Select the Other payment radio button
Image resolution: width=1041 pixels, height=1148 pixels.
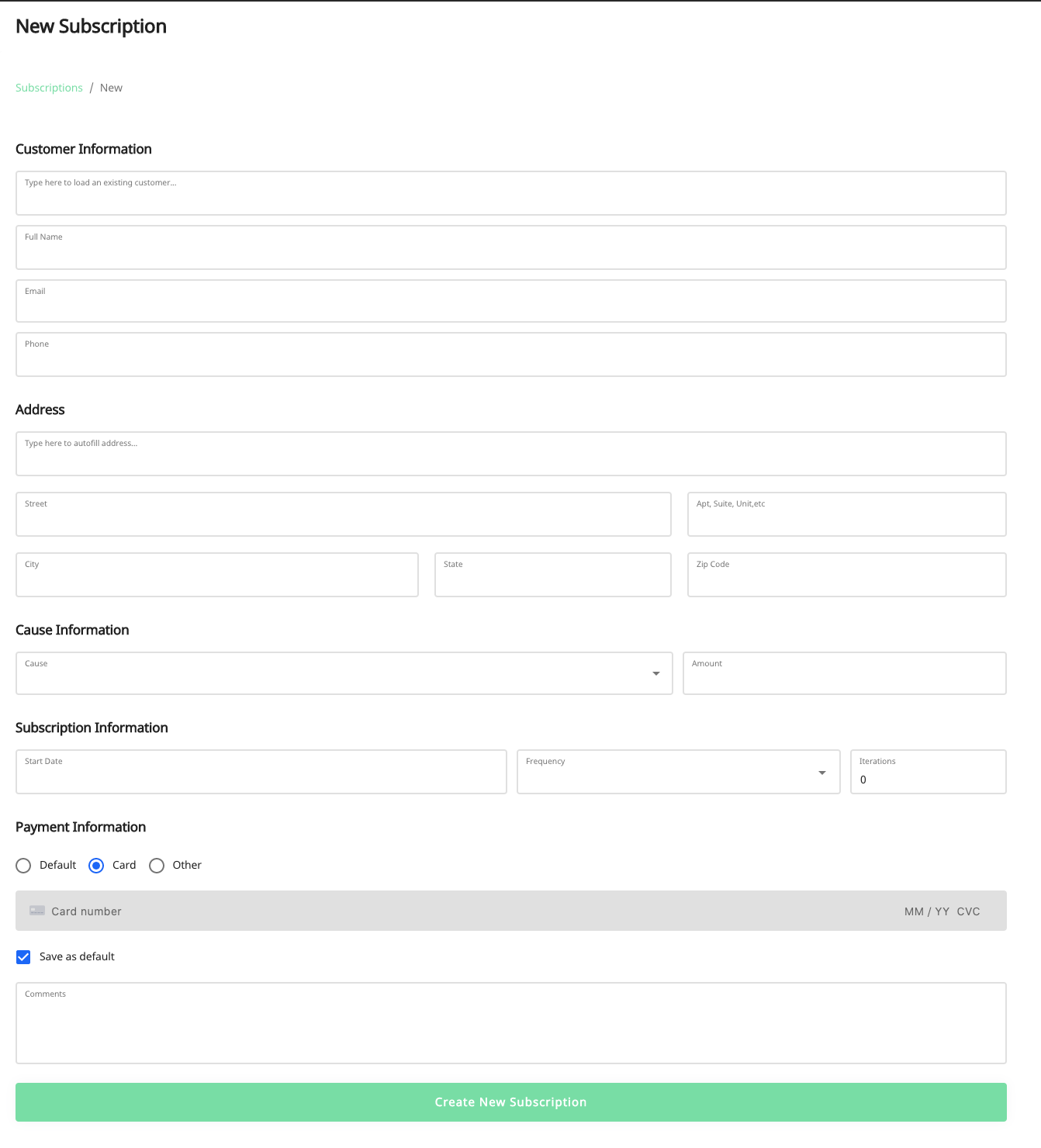pos(157,866)
